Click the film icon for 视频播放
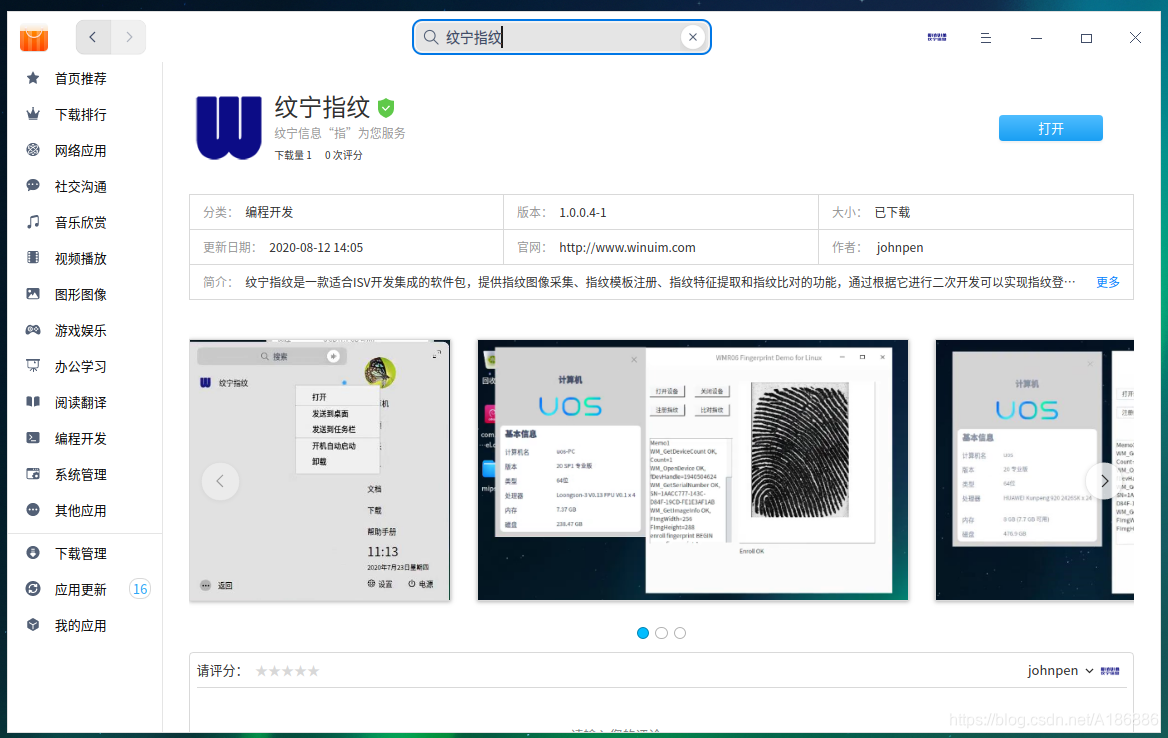1168x738 pixels. tap(33, 258)
